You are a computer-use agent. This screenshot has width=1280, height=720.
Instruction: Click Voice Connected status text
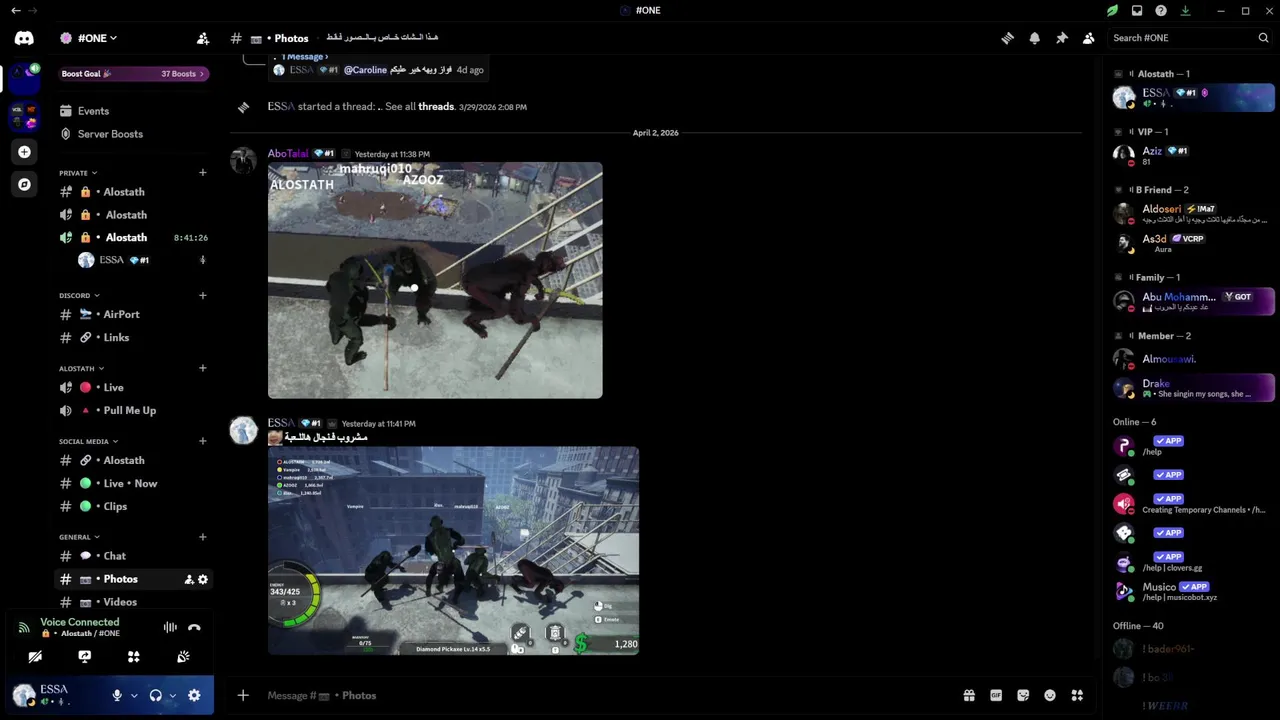point(79,622)
